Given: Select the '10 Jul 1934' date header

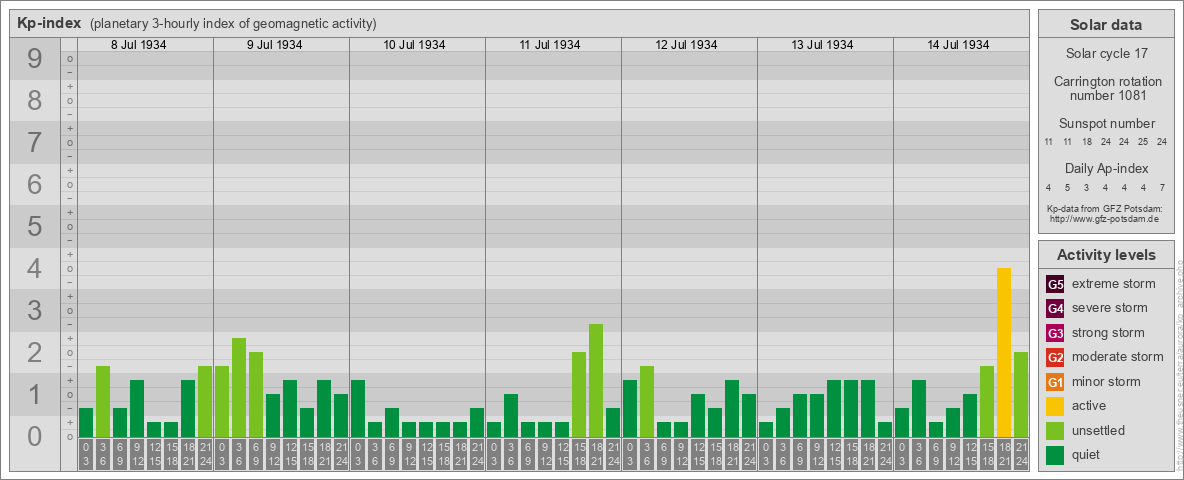Looking at the screenshot, I should click(414, 45).
